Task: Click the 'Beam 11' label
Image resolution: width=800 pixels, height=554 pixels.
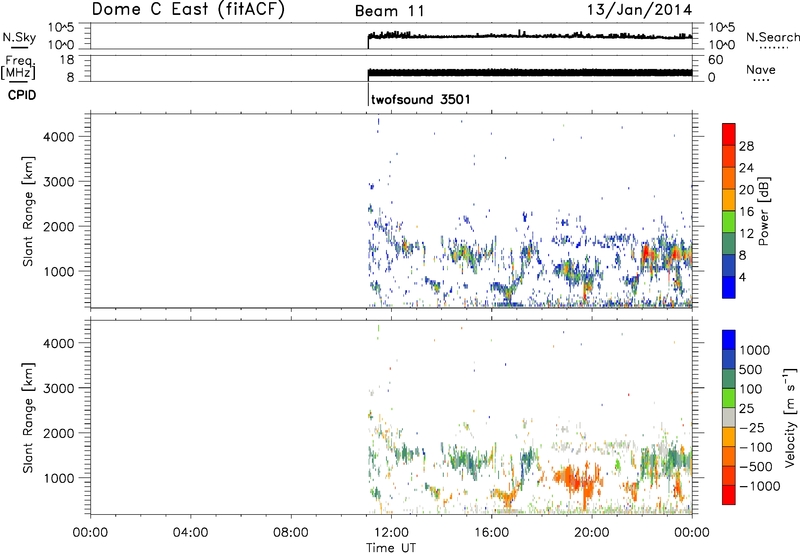Action: 390,11
